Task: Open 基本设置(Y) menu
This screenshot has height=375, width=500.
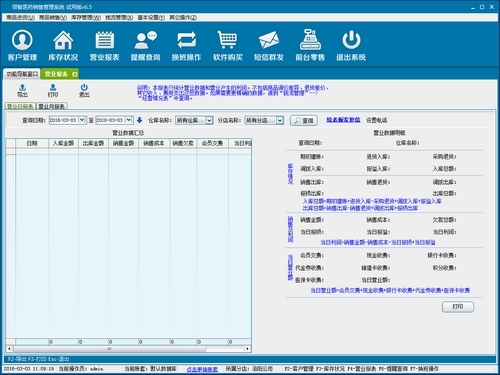Action: coord(151,17)
